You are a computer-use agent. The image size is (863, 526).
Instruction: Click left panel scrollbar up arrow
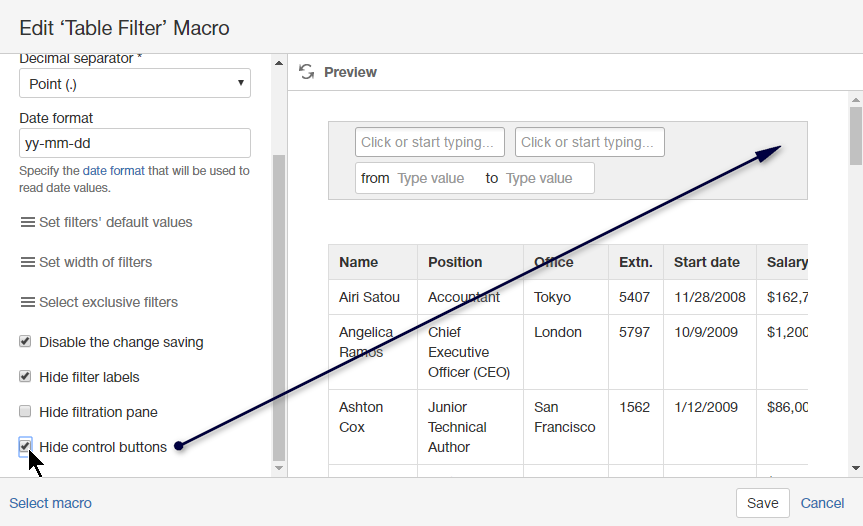click(x=279, y=62)
